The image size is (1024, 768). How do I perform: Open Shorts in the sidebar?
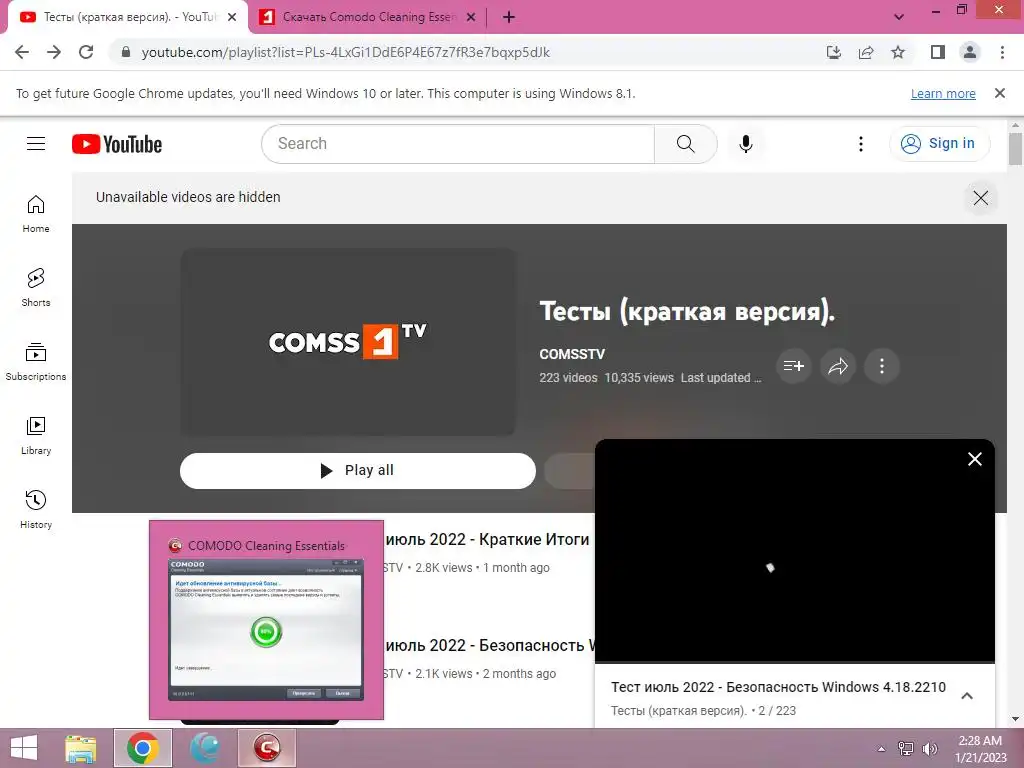click(36, 288)
